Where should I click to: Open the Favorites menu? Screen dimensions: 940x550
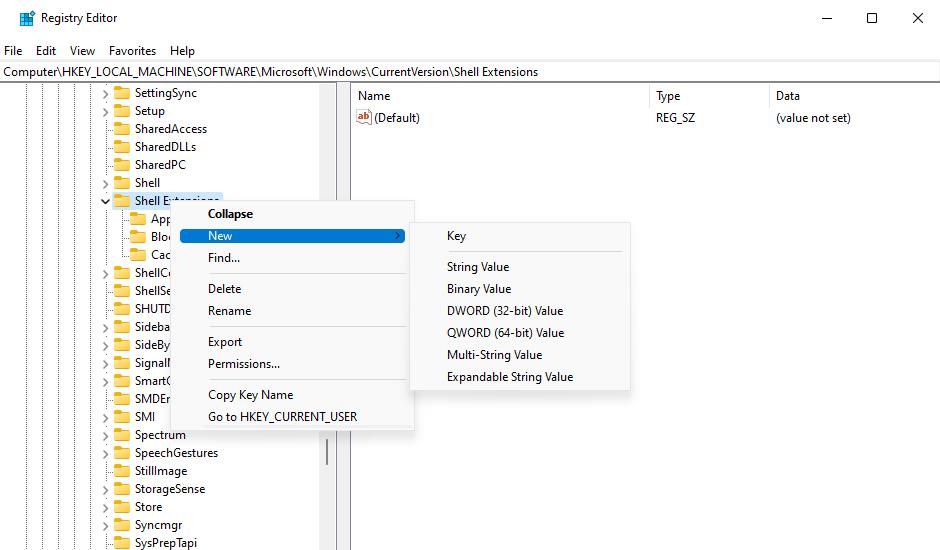[132, 51]
